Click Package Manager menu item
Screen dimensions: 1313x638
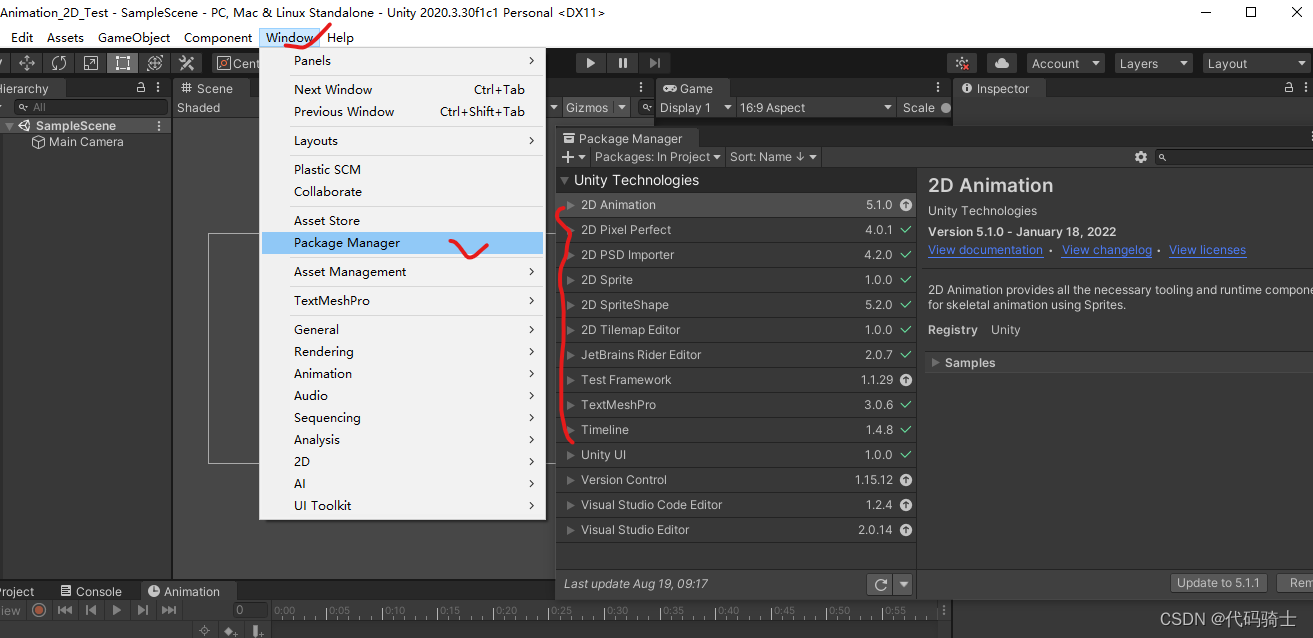pyautogui.click(x=402, y=243)
